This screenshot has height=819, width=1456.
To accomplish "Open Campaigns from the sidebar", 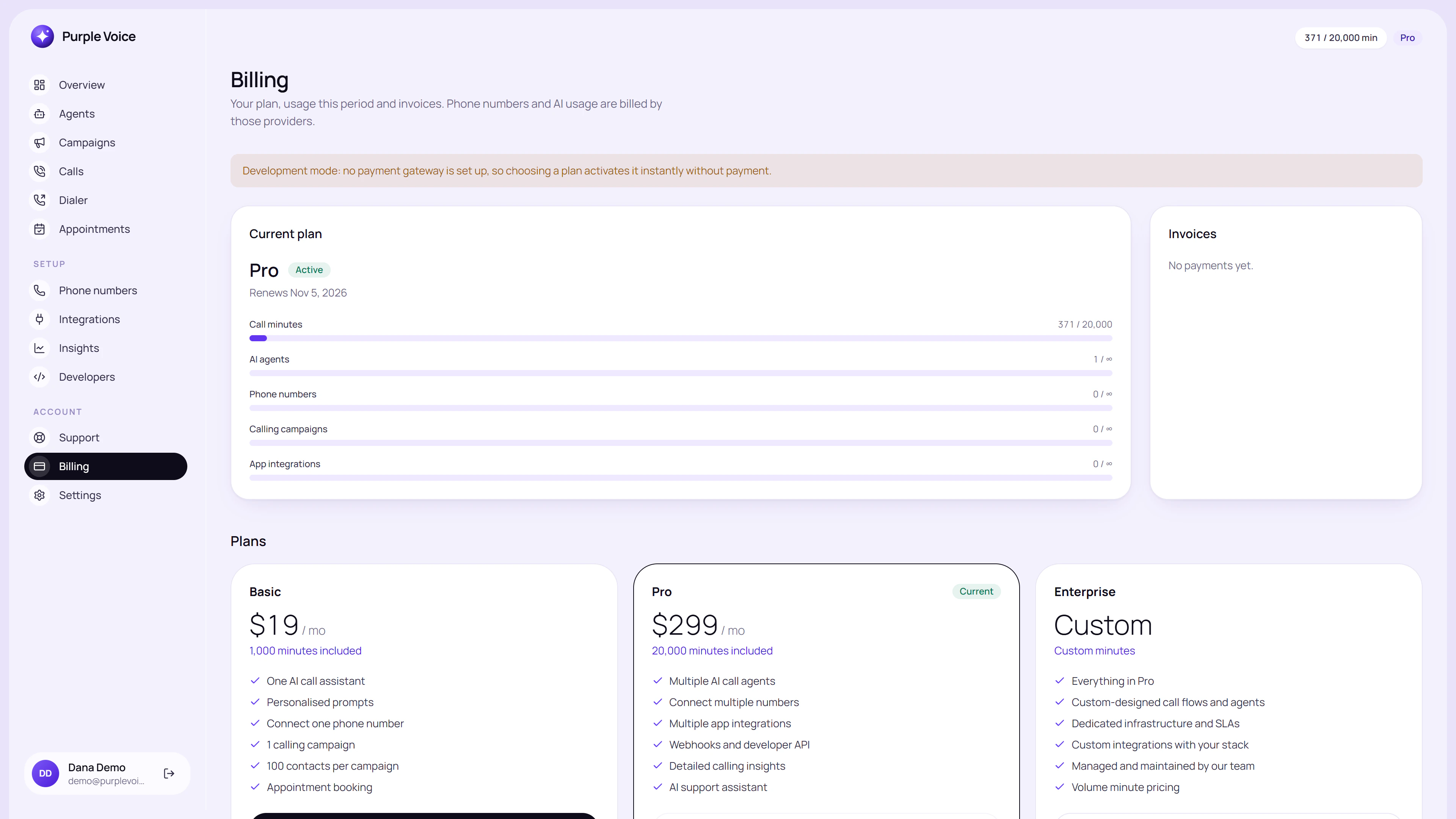I will pos(106,143).
